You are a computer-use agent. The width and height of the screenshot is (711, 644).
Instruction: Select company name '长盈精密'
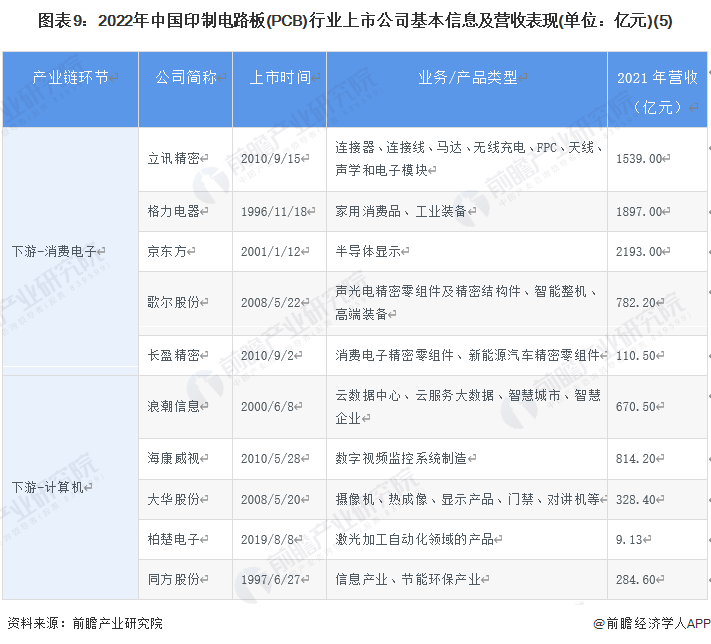click(174, 355)
